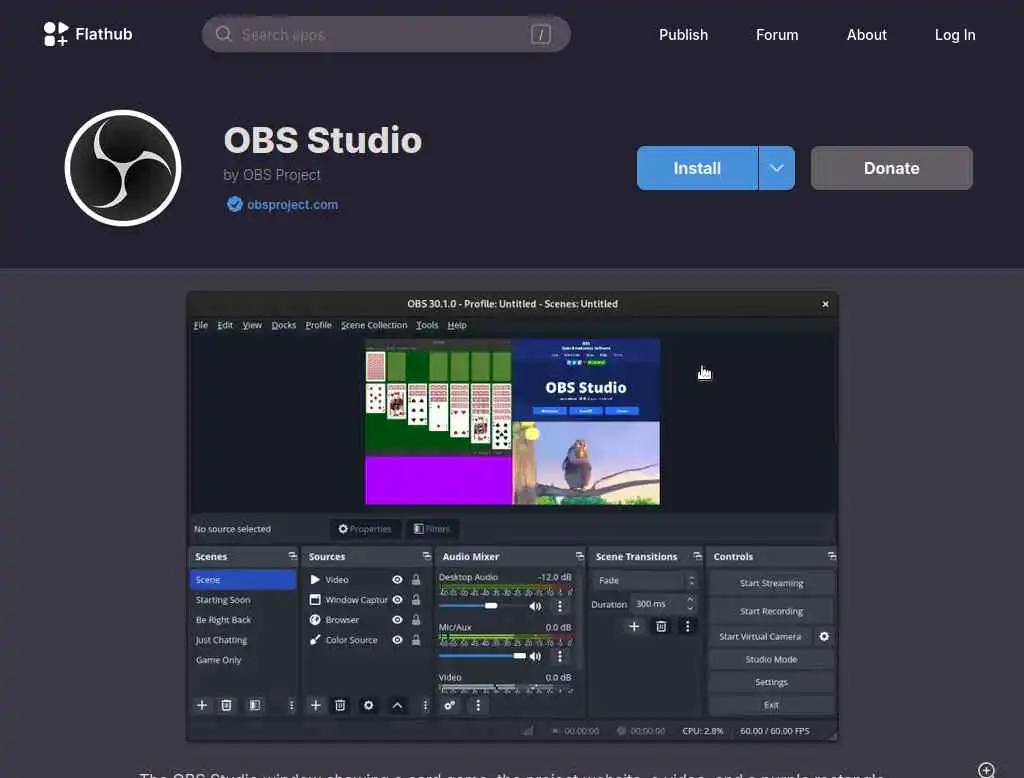
Task: Open the Scene Collection menu
Action: coord(374,325)
